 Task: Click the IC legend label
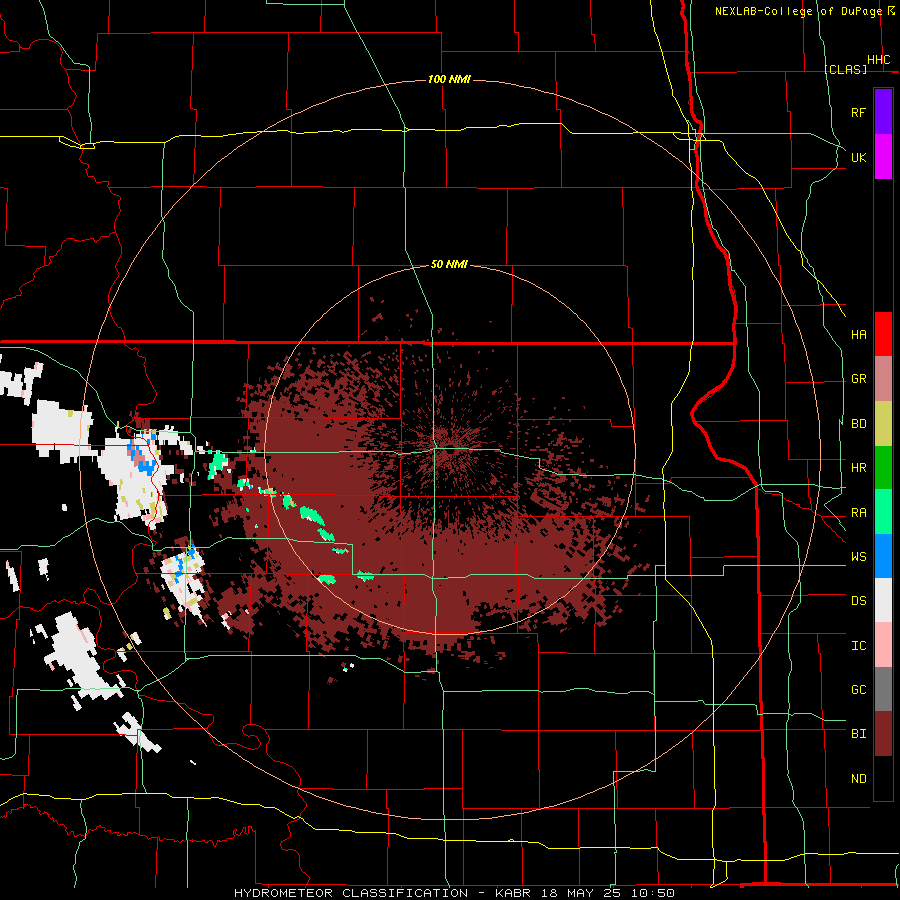tap(858, 646)
